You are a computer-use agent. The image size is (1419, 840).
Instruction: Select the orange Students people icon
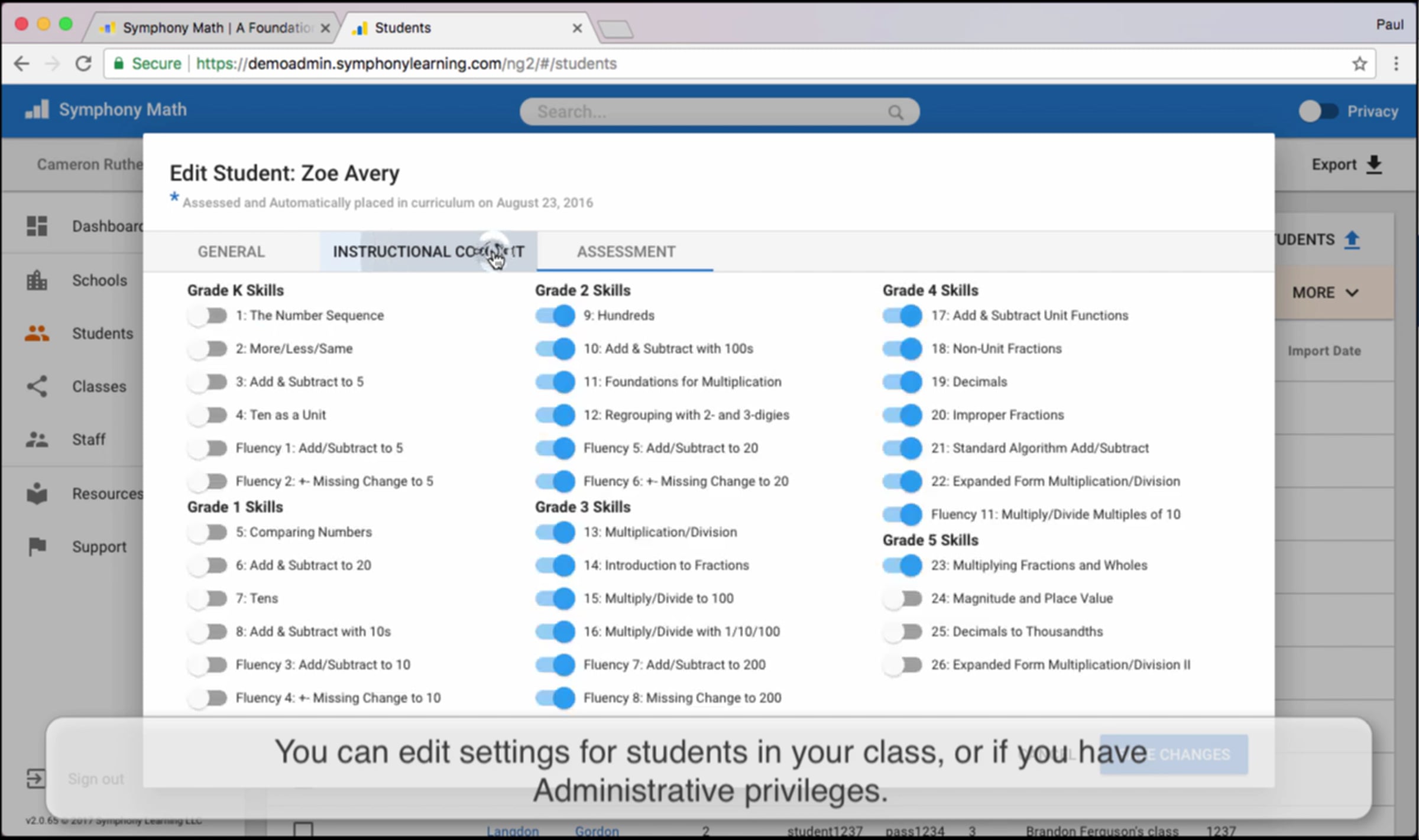[x=37, y=333]
